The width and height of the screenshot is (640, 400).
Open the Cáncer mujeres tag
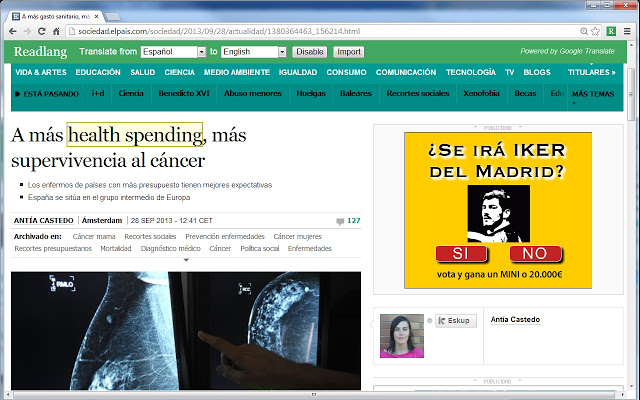[298, 237]
